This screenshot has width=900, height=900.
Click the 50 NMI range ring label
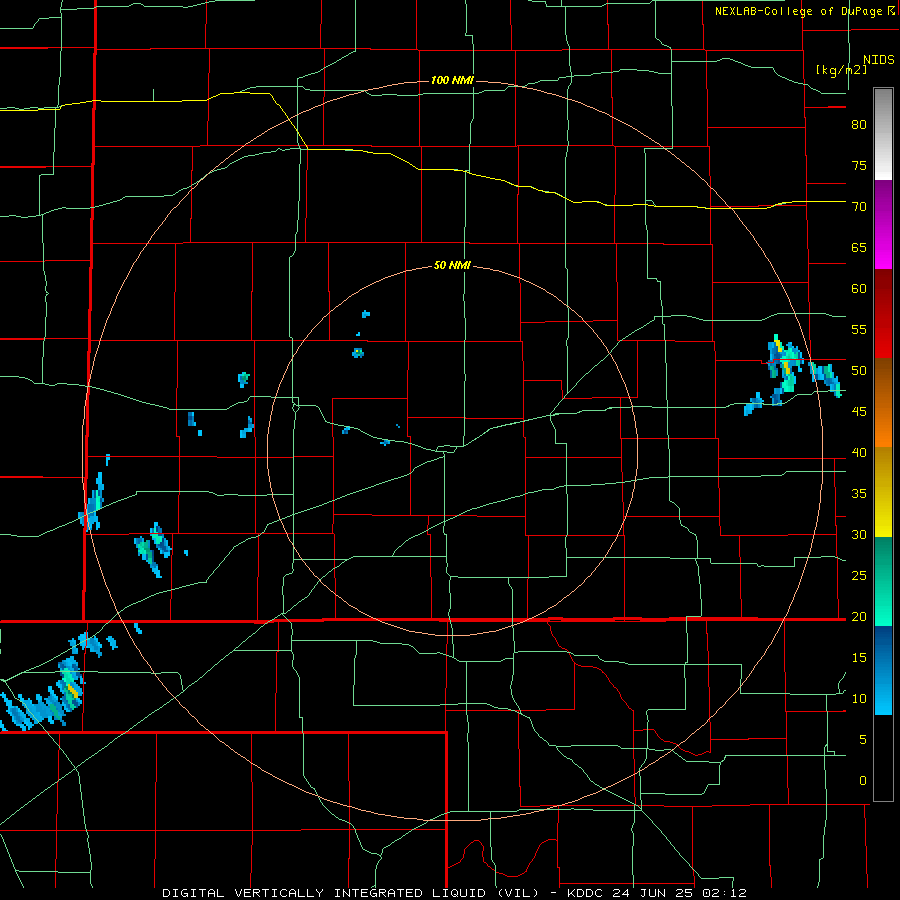pyautogui.click(x=452, y=265)
